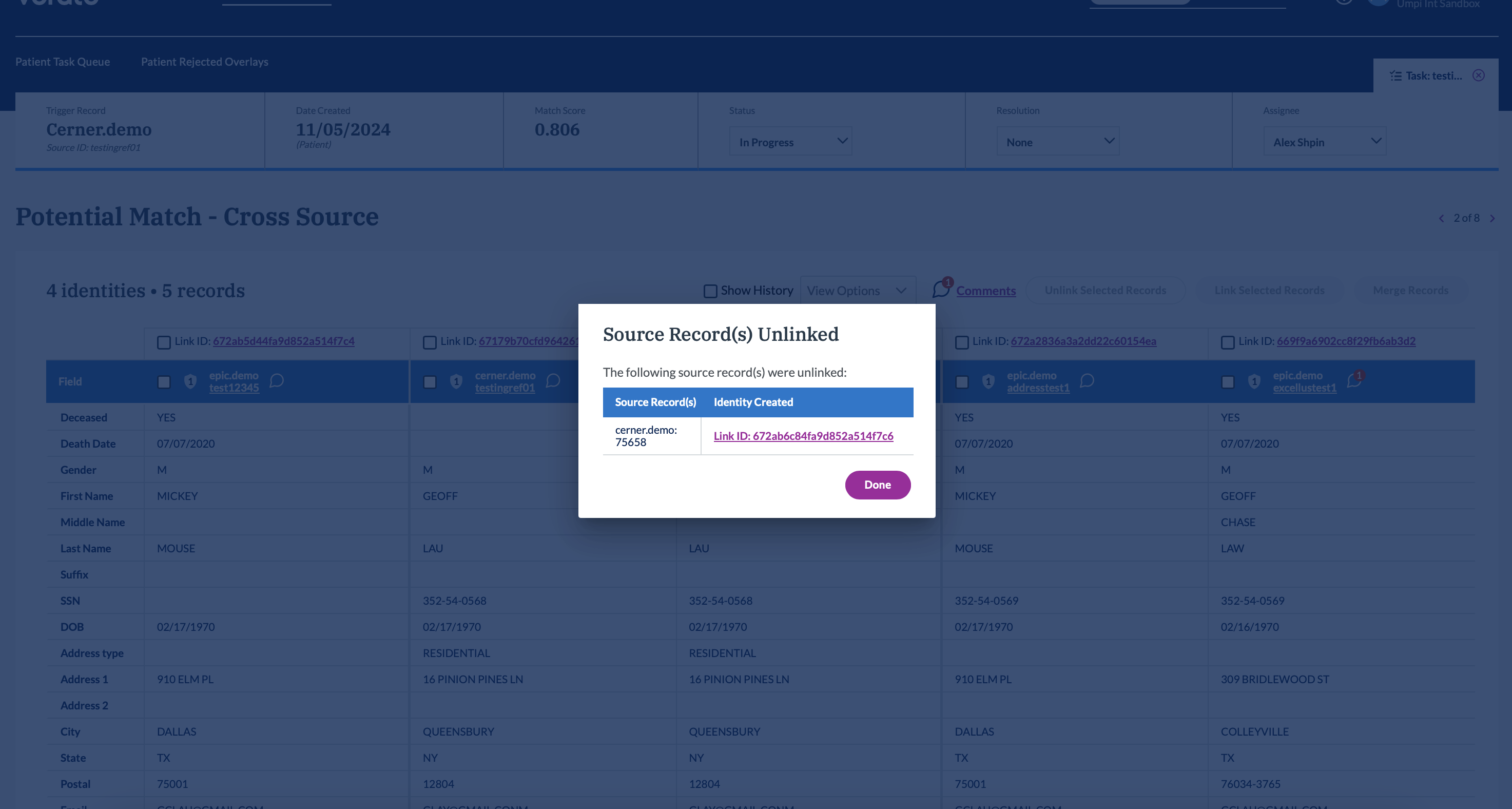Open comment bubble for epic.demo test12345
The width and height of the screenshot is (1512, 809).
click(277, 381)
